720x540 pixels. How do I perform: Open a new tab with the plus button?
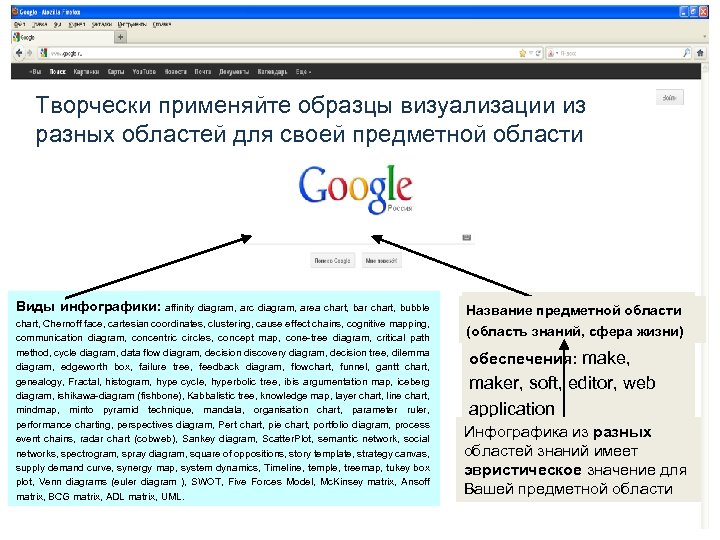(120, 37)
